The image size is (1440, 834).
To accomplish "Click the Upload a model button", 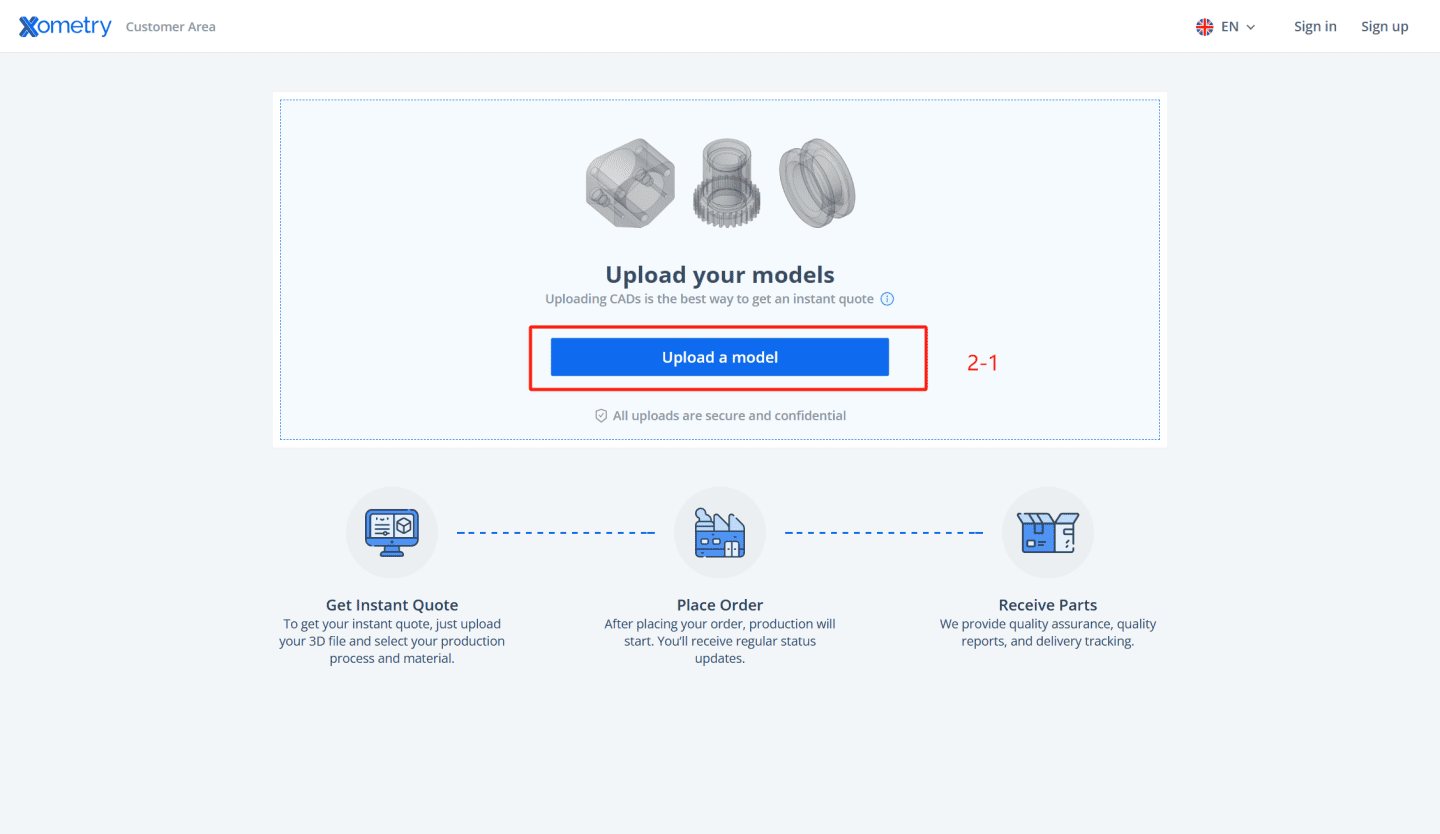I will (x=719, y=356).
